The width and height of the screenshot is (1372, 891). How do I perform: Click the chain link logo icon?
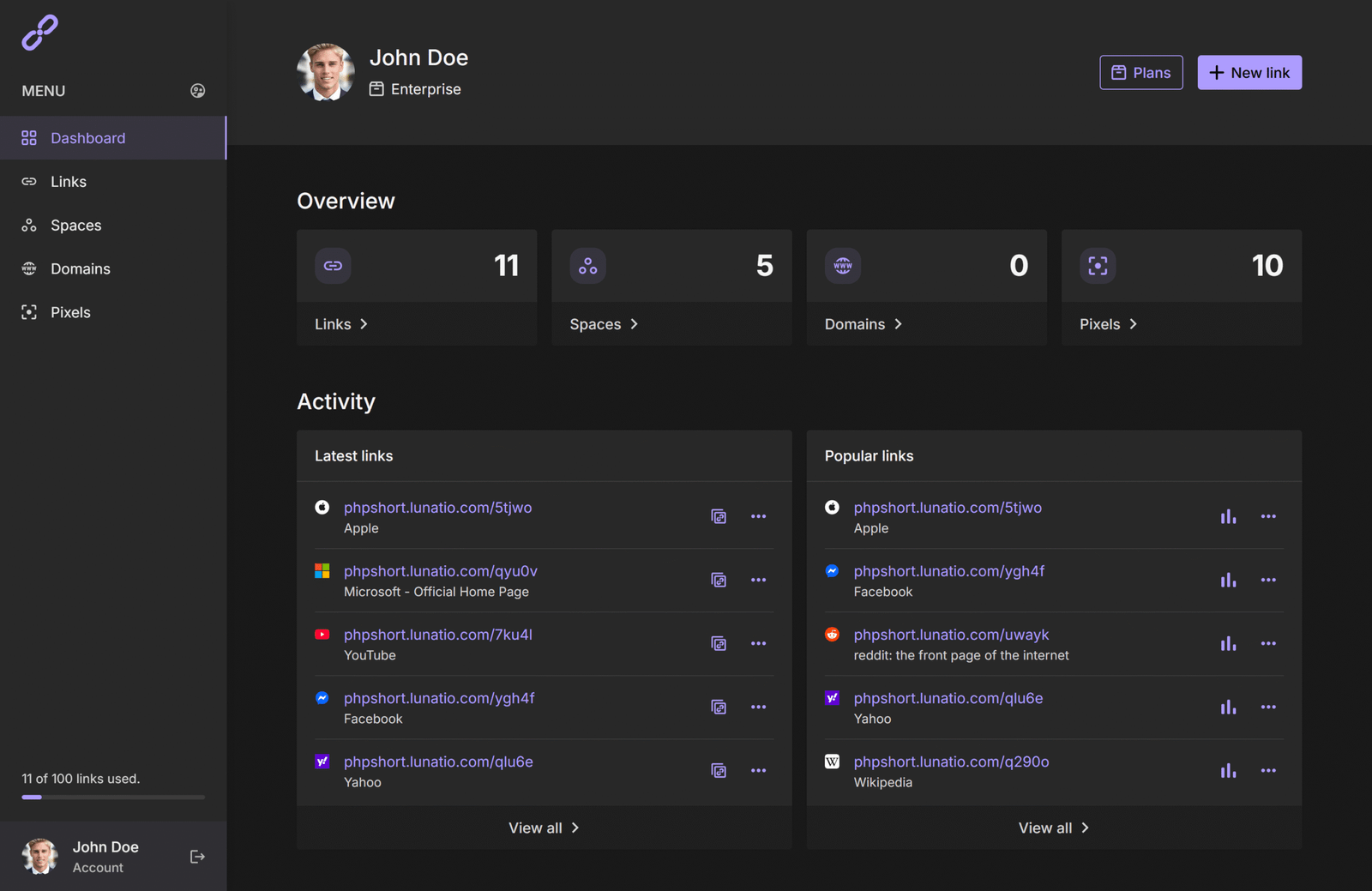point(39,33)
